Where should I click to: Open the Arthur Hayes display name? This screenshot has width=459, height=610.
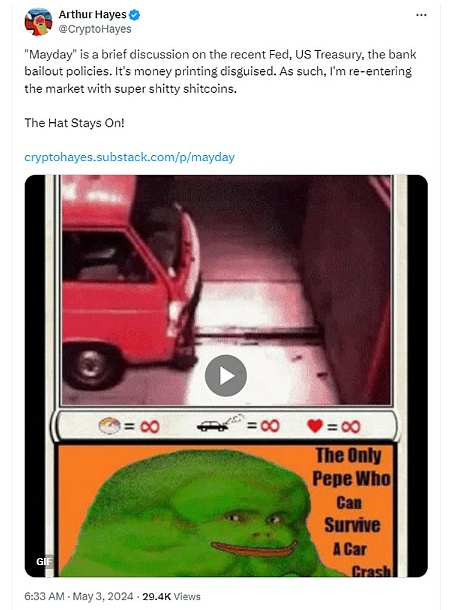(x=93, y=15)
